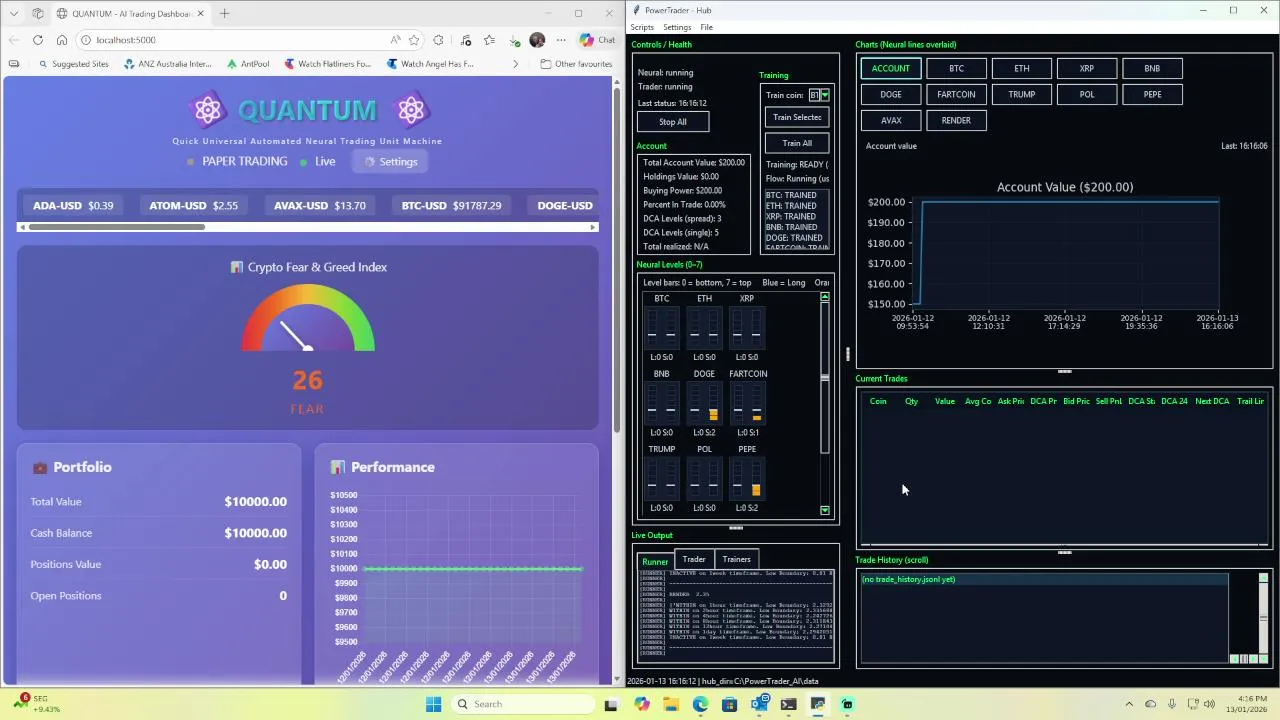Show the DOGE chart
Screen dimensions: 1280x720
pos(890,94)
